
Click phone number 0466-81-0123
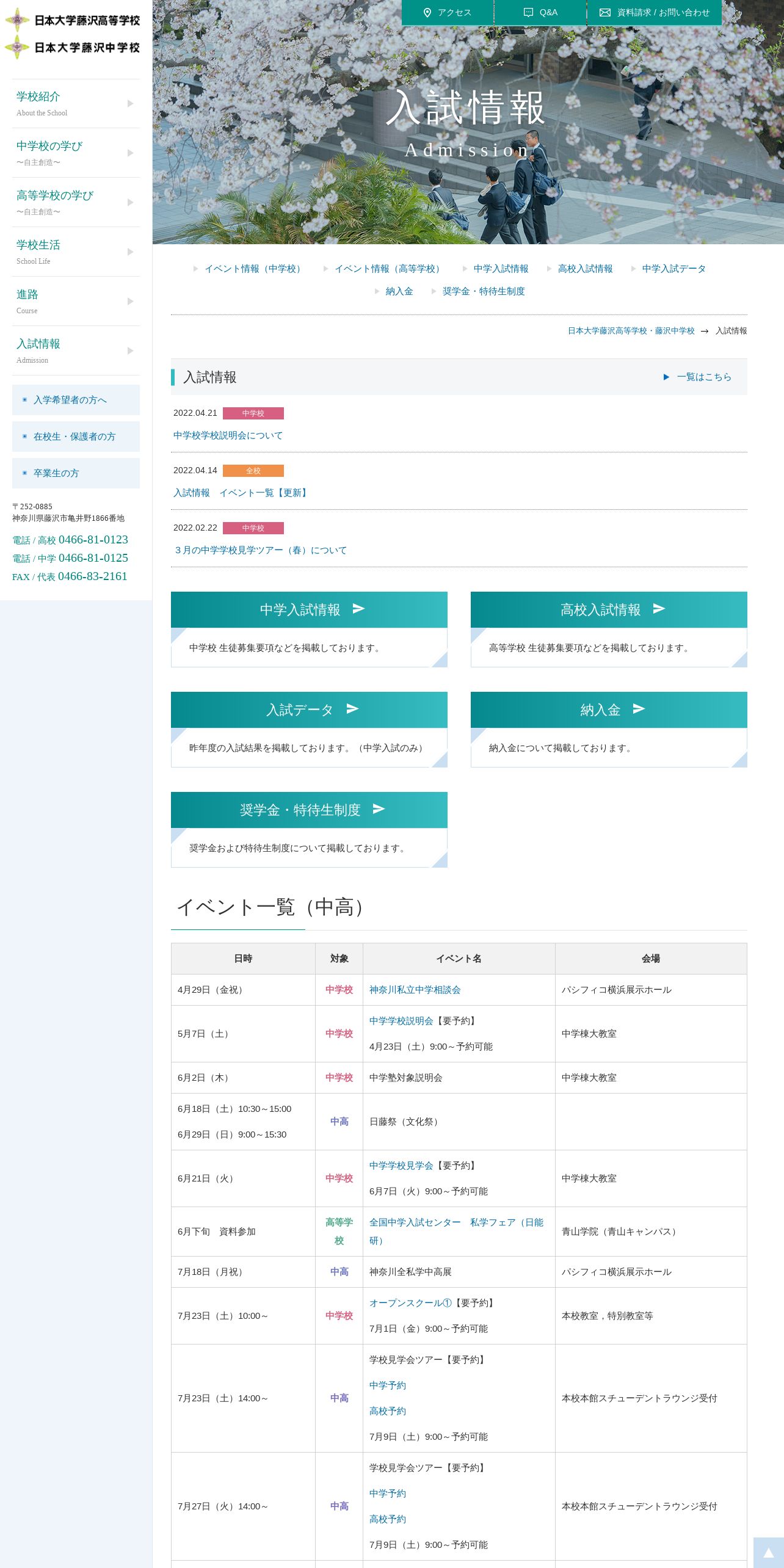click(x=93, y=540)
